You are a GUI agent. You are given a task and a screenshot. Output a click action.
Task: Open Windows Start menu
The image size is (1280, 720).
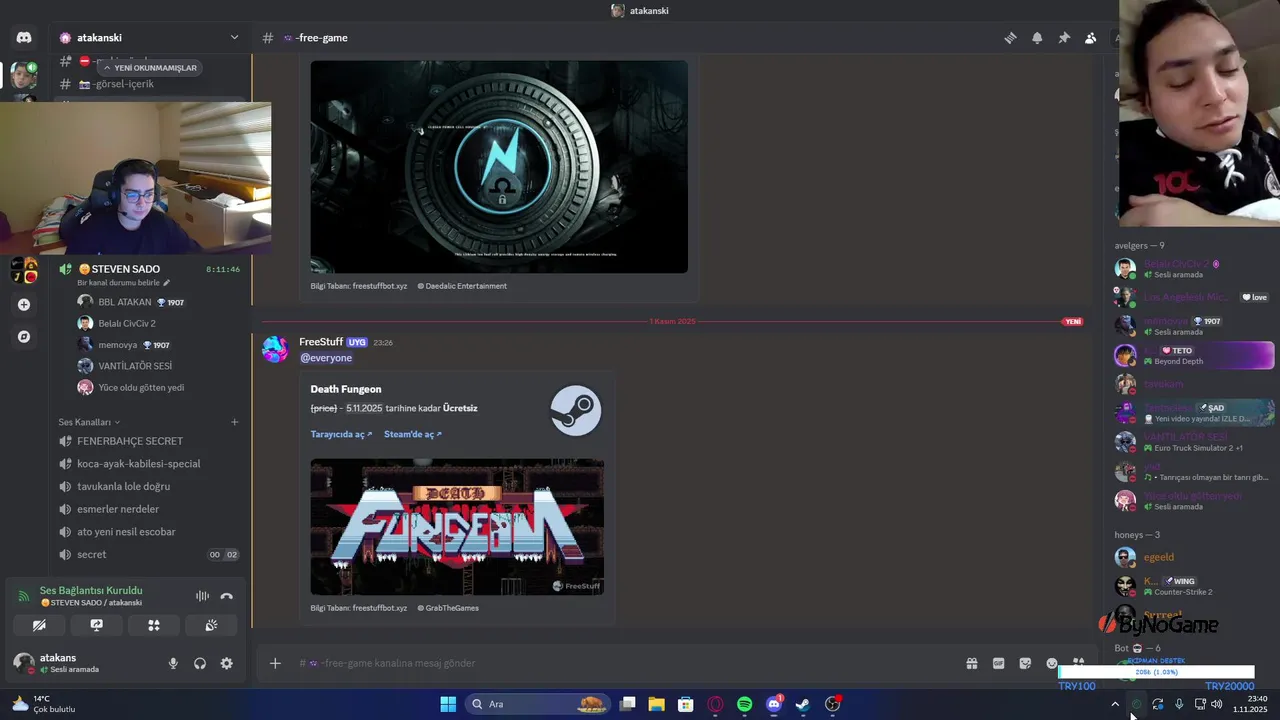pos(448,704)
